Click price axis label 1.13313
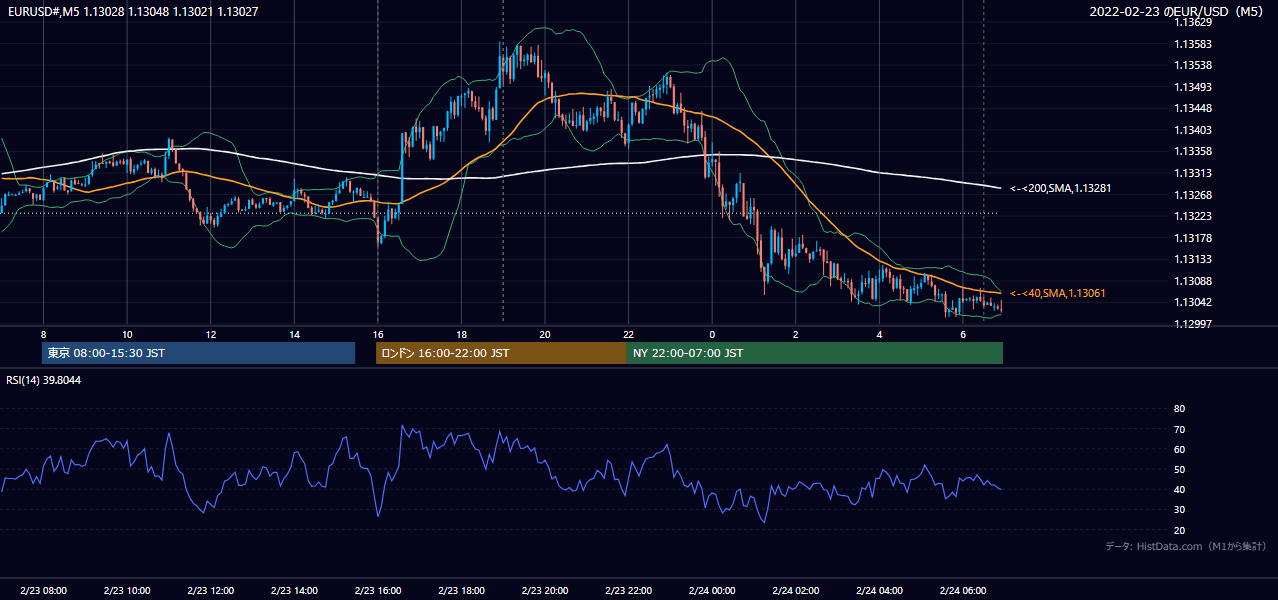Image resolution: width=1278 pixels, height=600 pixels. click(1193, 173)
